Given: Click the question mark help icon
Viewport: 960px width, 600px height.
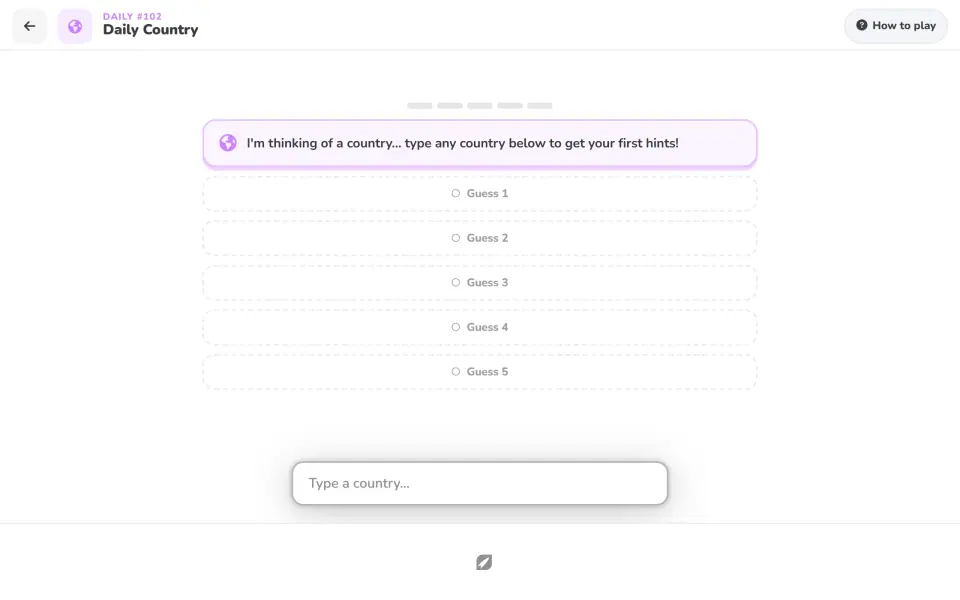Looking at the screenshot, I should click(x=861, y=25).
